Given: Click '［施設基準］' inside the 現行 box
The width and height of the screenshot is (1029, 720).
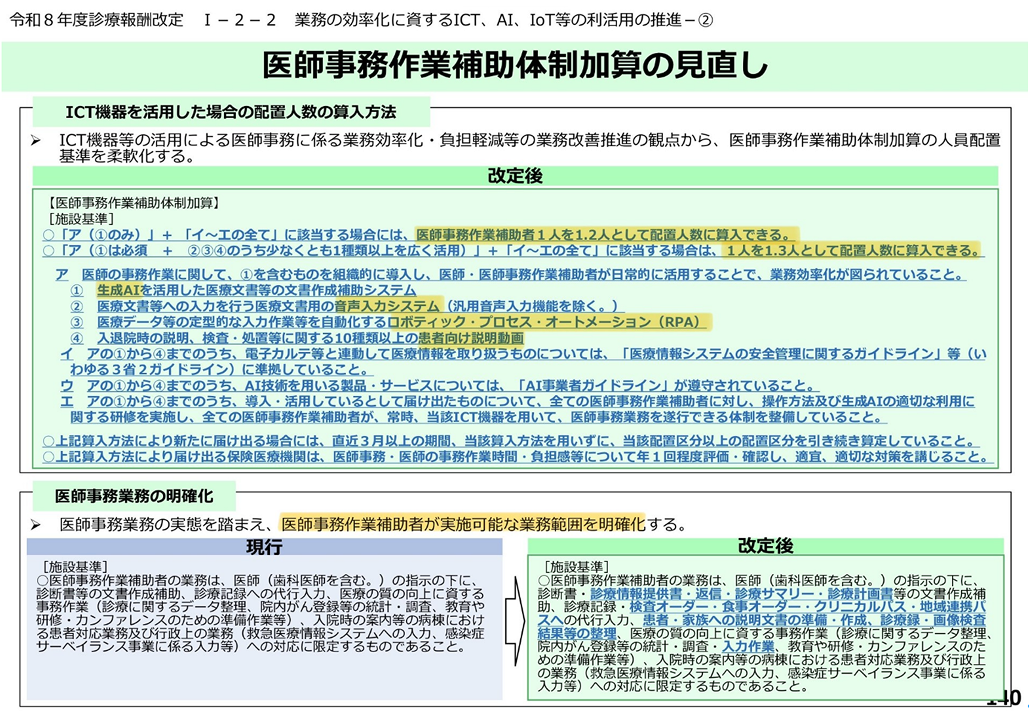Looking at the screenshot, I should coord(75,567).
